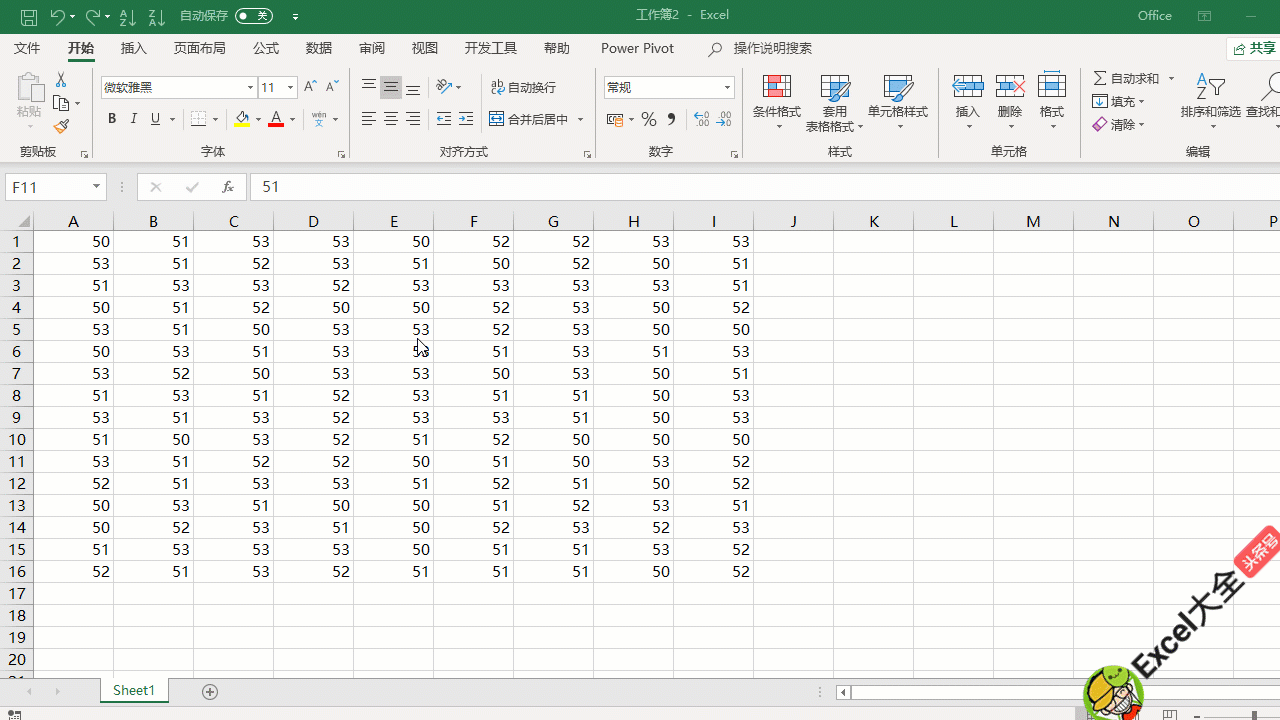Sort descending using the Z-A icon
The height and width of the screenshot is (720, 1280).
pos(156,17)
